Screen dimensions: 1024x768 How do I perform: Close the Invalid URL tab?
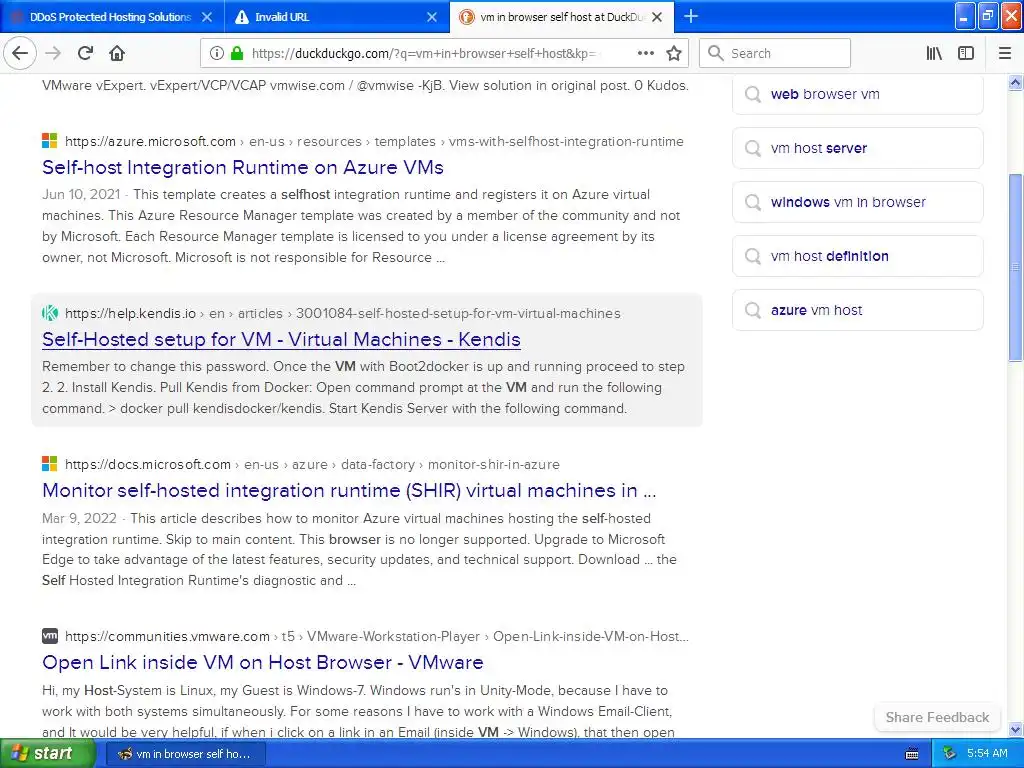(432, 17)
